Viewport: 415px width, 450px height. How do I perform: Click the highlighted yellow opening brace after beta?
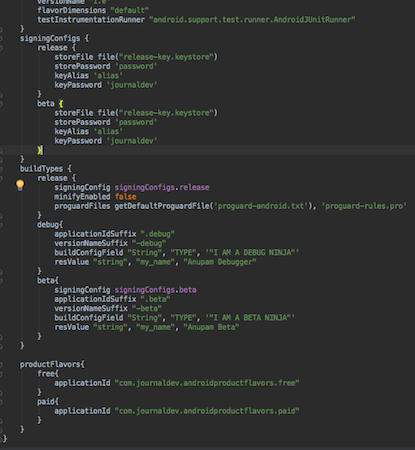(61, 104)
